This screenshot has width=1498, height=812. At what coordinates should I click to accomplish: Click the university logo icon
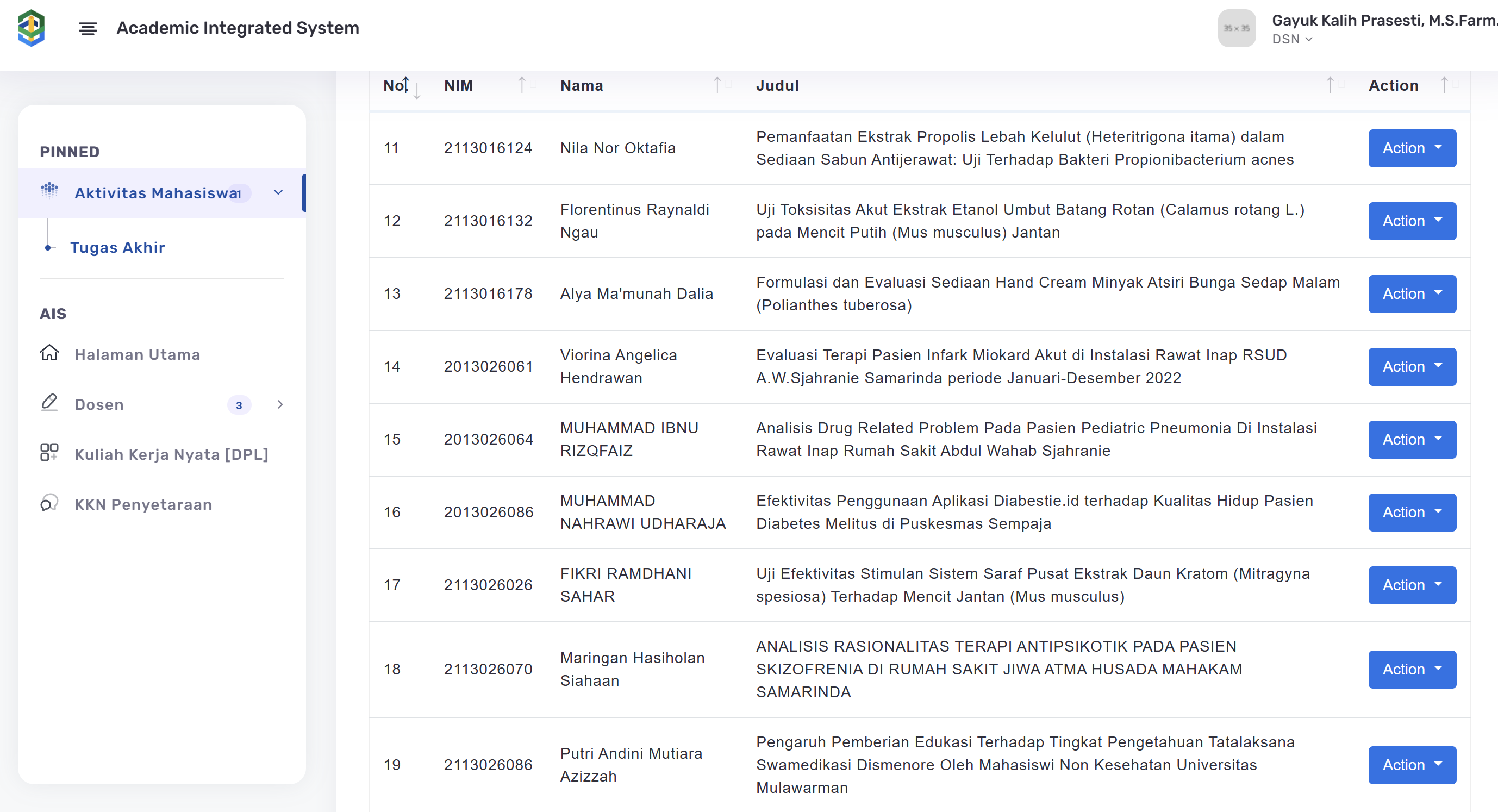(32, 28)
